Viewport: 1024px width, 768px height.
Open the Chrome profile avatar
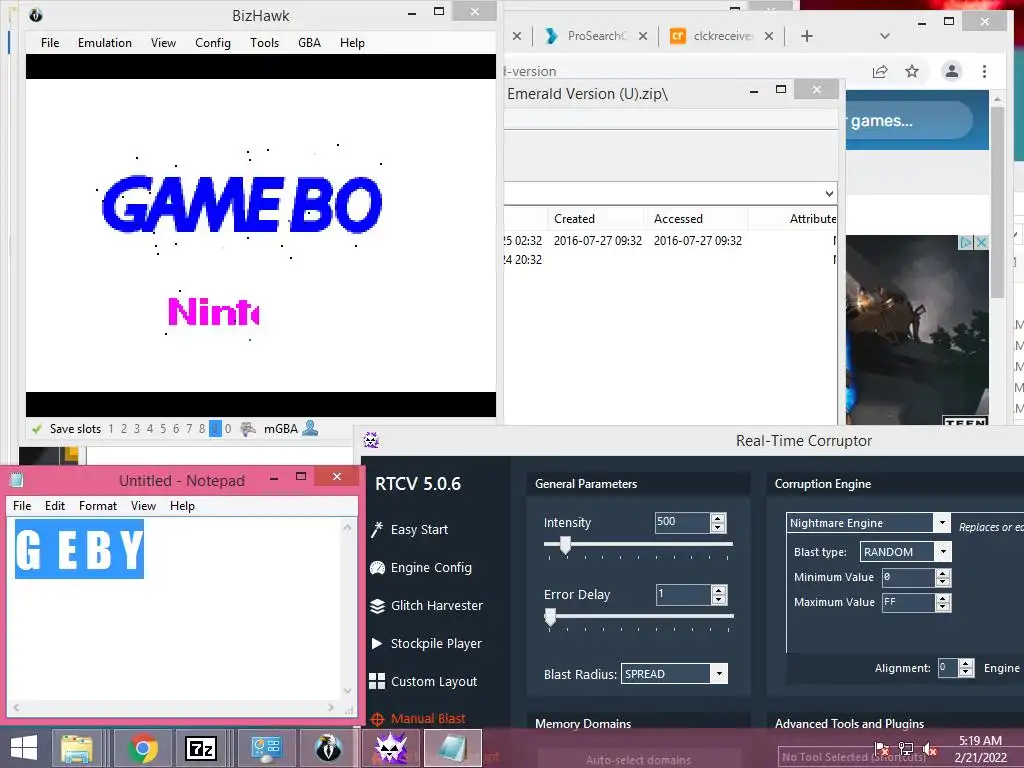tap(952, 71)
